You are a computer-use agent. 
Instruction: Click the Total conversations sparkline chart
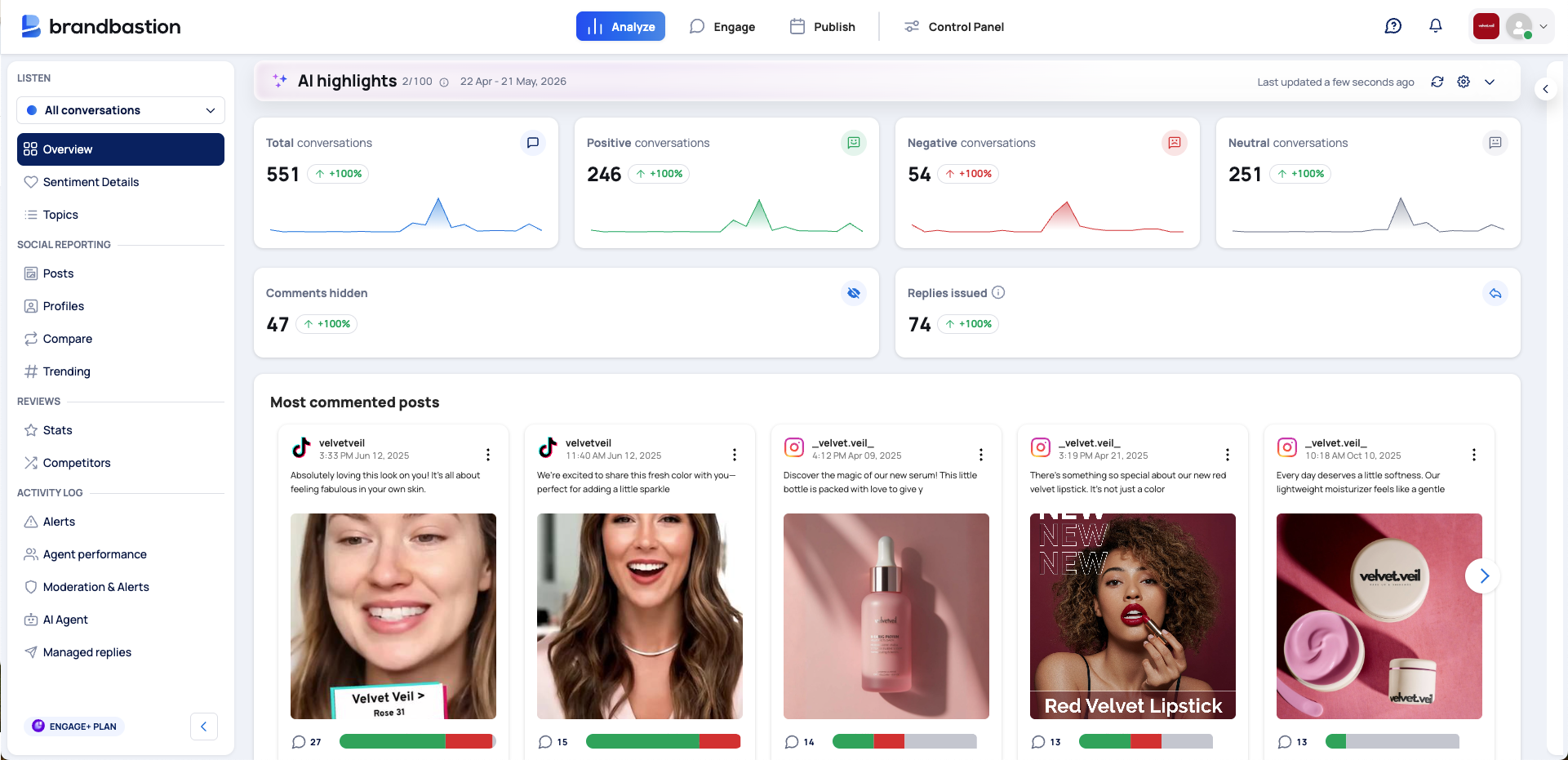(406, 216)
